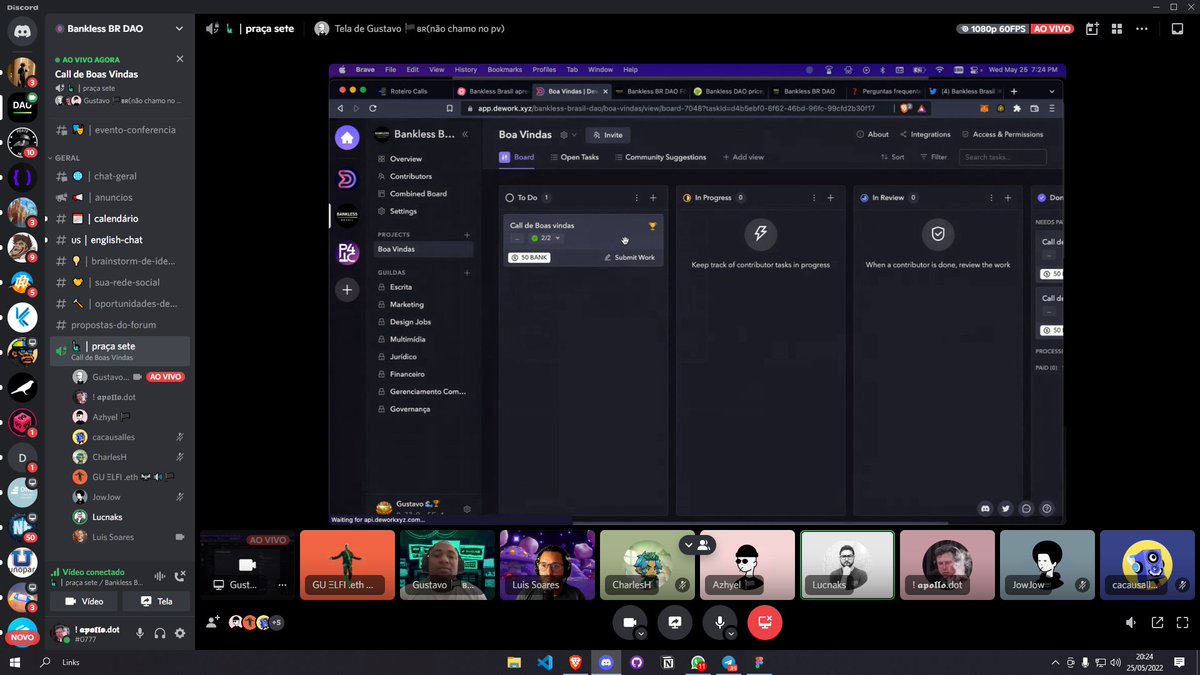Viewport: 1200px width, 675px height.
Task: Select Lucnaks participant video tile
Action: pyautogui.click(x=847, y=565)
